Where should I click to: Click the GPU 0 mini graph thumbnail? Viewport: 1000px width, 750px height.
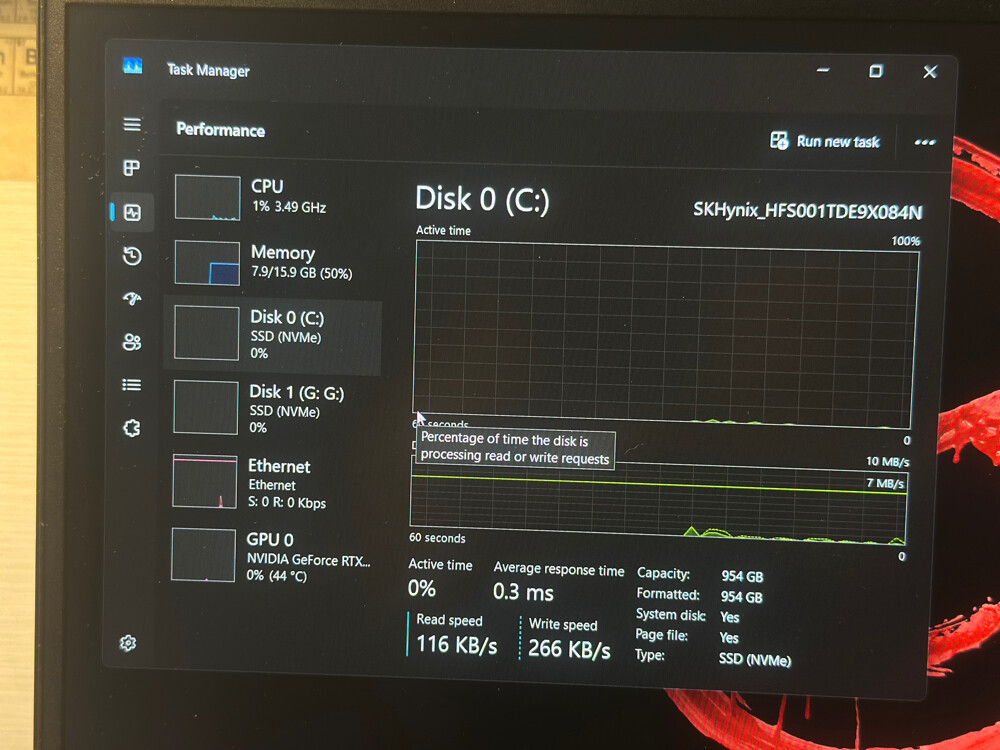click(x=203, y=555)
